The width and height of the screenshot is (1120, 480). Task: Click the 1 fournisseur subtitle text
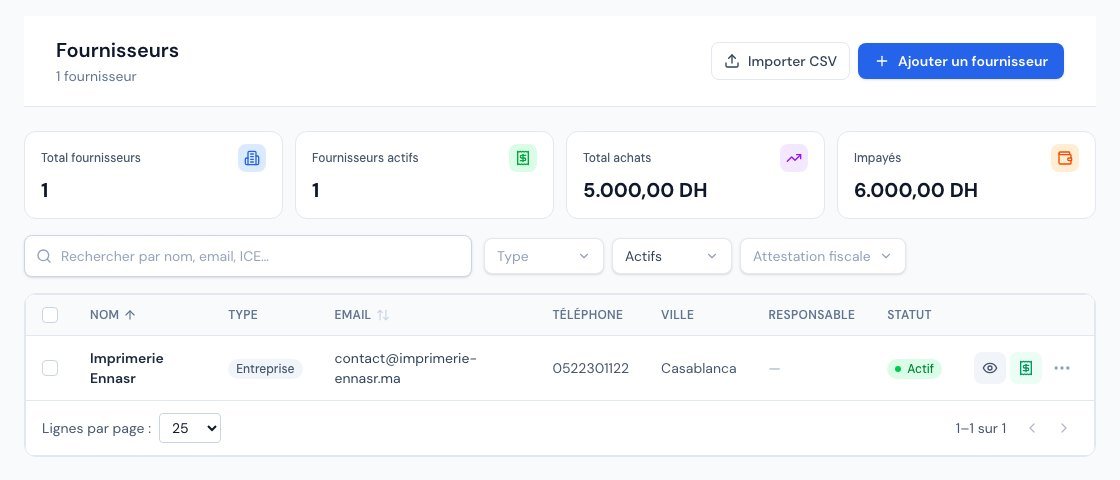pyautogui.click(x=96, y=76)
